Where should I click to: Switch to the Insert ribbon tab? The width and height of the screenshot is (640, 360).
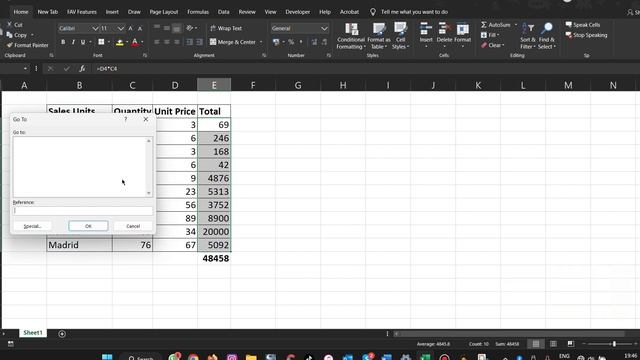112,12
